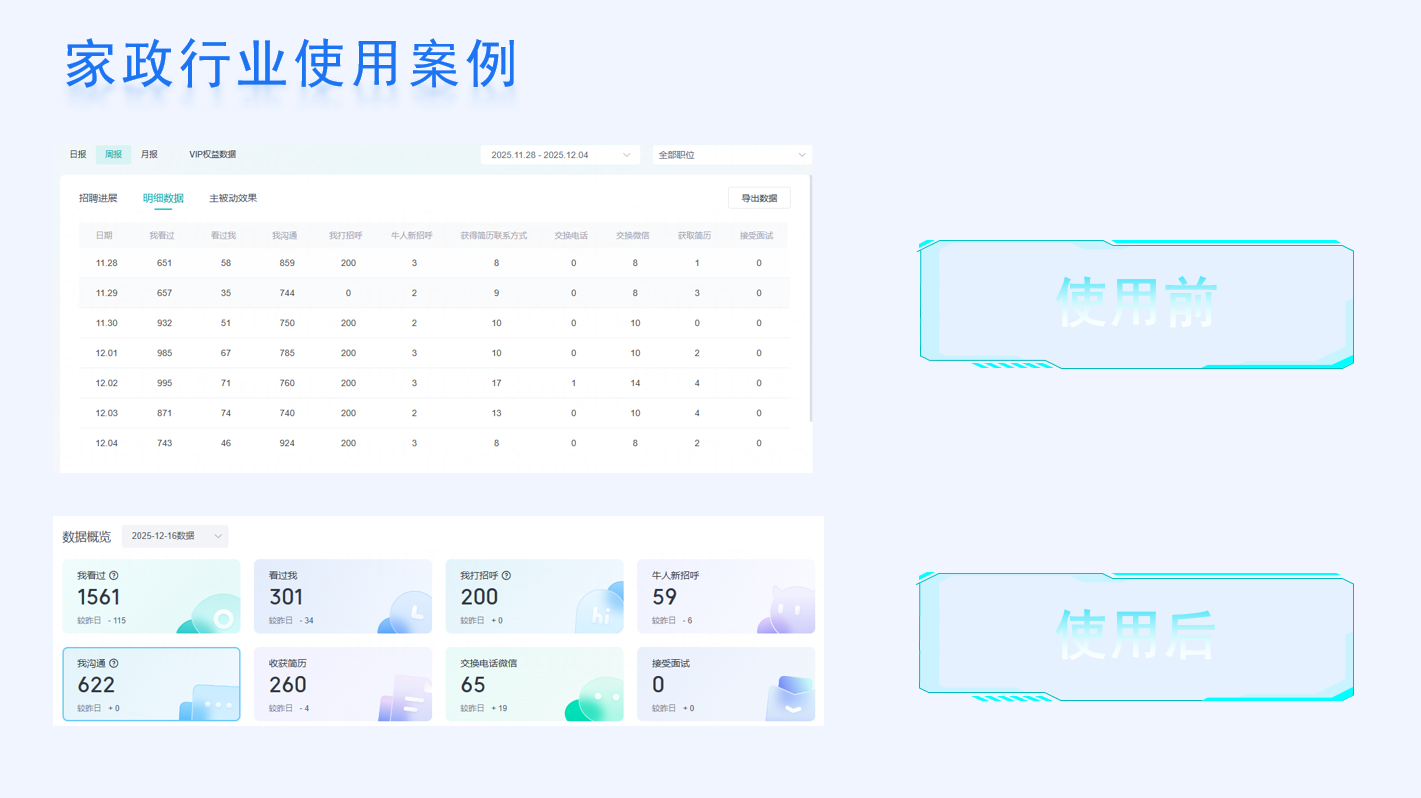Click the 12.03 date cell
Image resolution: width=1421 pixels, height=798 pixels.
click(x=107, y=413)
